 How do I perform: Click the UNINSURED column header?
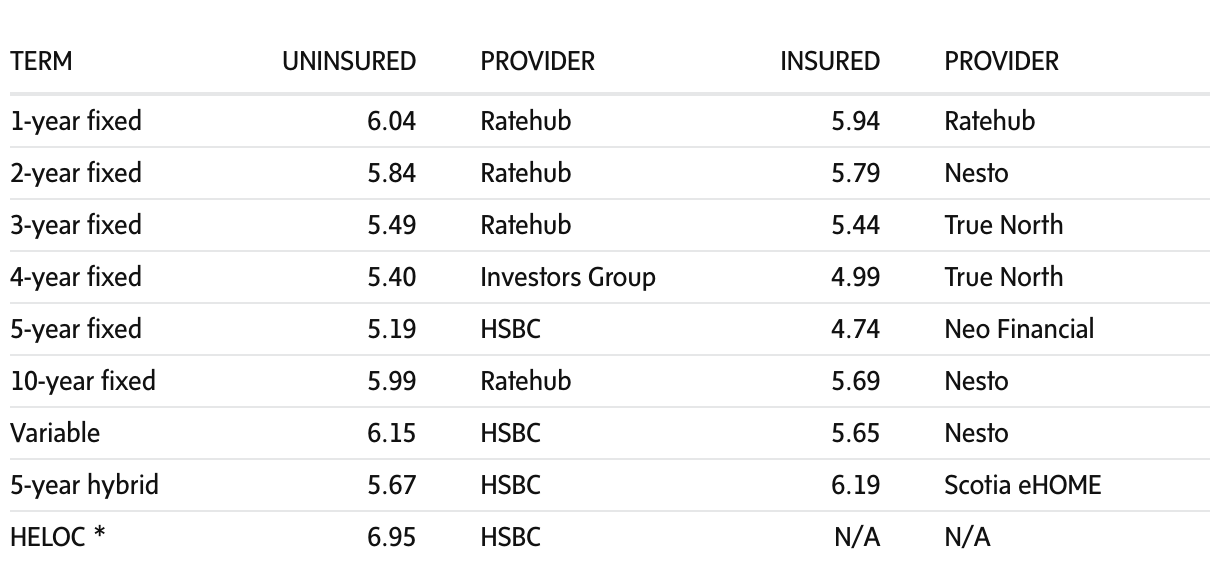[x=348, y=61]
